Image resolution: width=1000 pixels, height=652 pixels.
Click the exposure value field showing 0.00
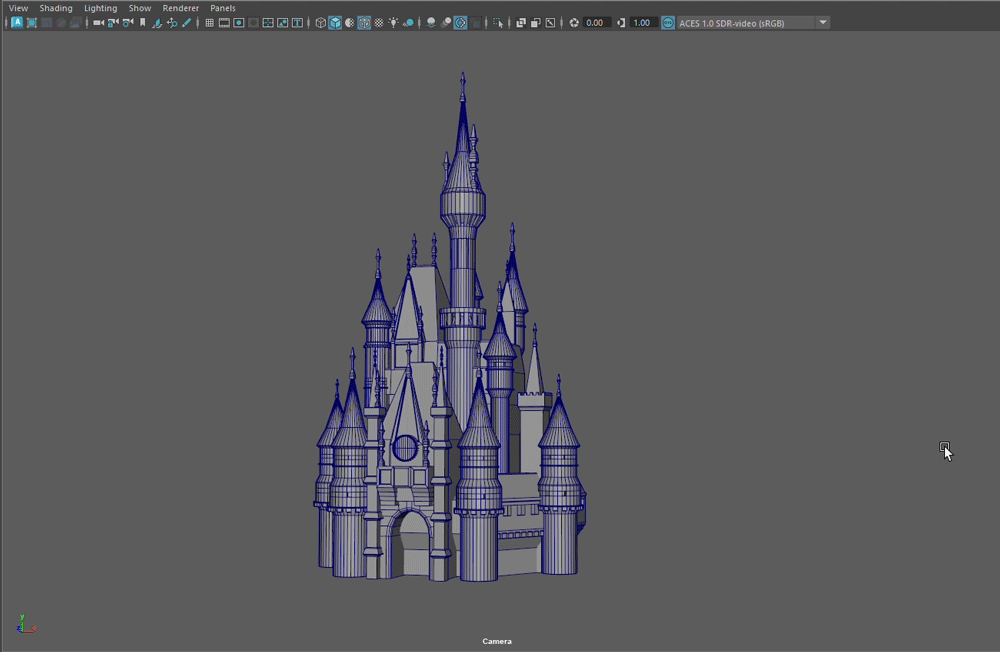point(596,22)
